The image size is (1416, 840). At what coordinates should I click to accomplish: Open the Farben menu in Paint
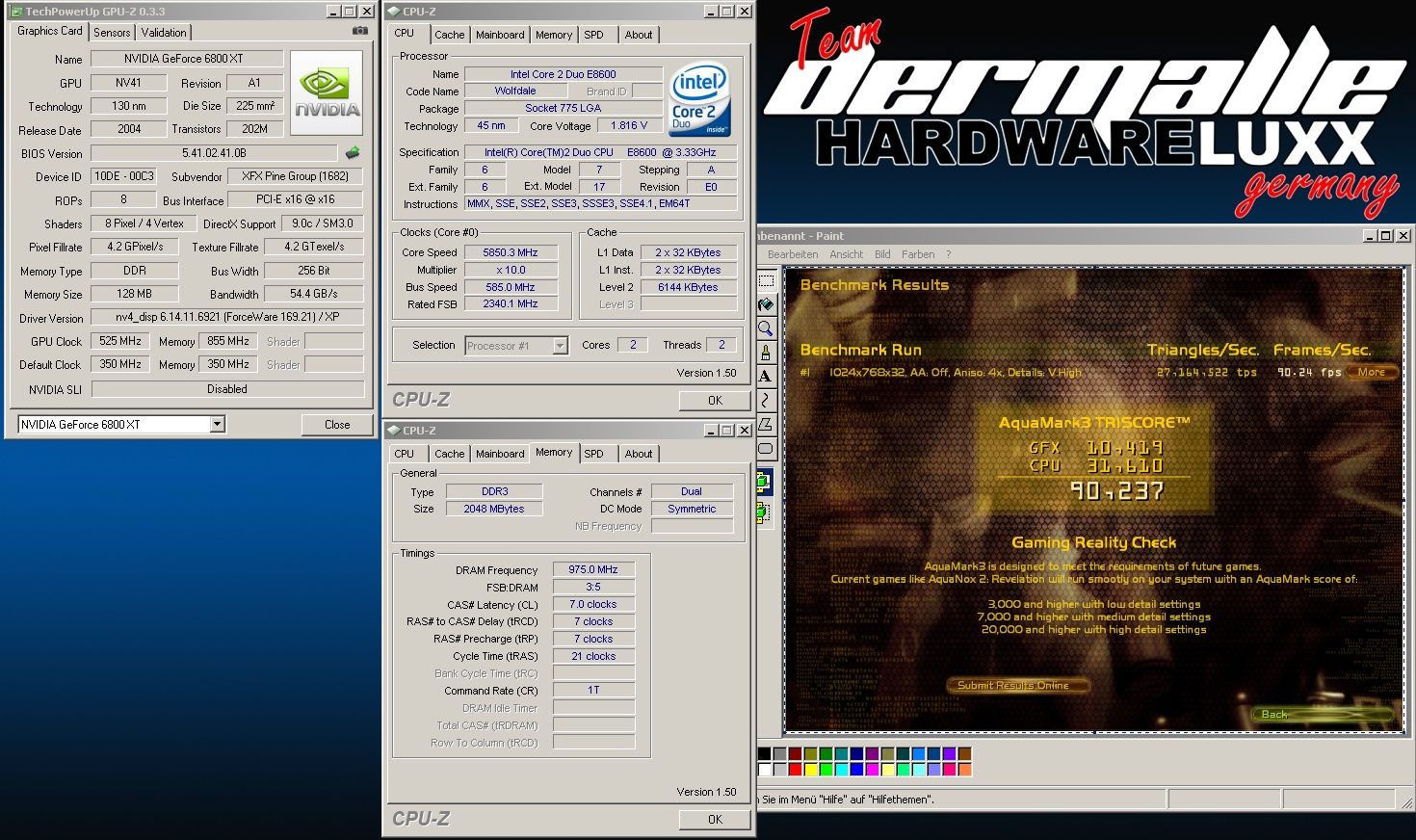tap(918, 254)
